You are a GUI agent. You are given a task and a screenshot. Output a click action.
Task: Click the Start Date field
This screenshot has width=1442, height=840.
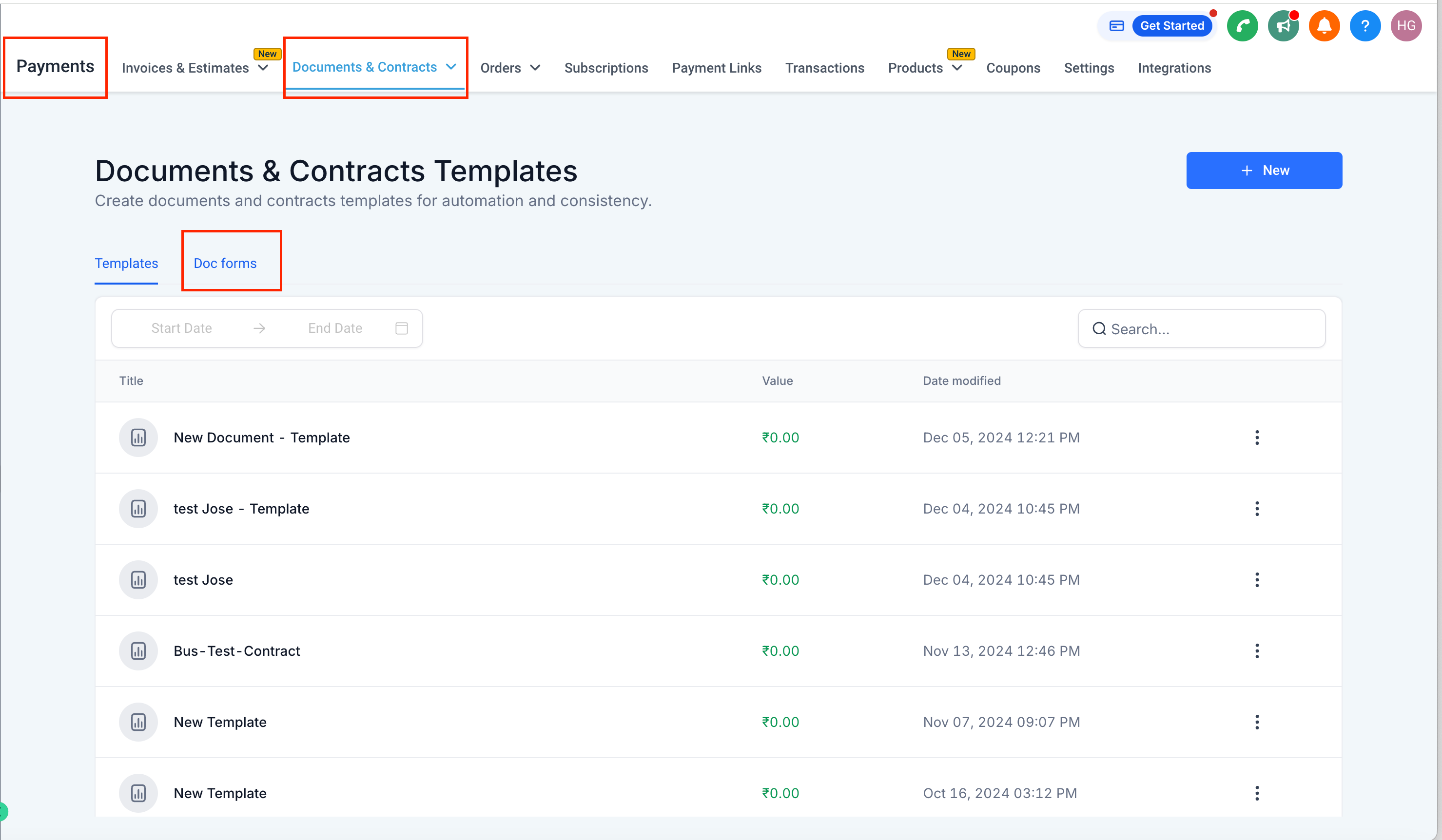pos(181,328)
